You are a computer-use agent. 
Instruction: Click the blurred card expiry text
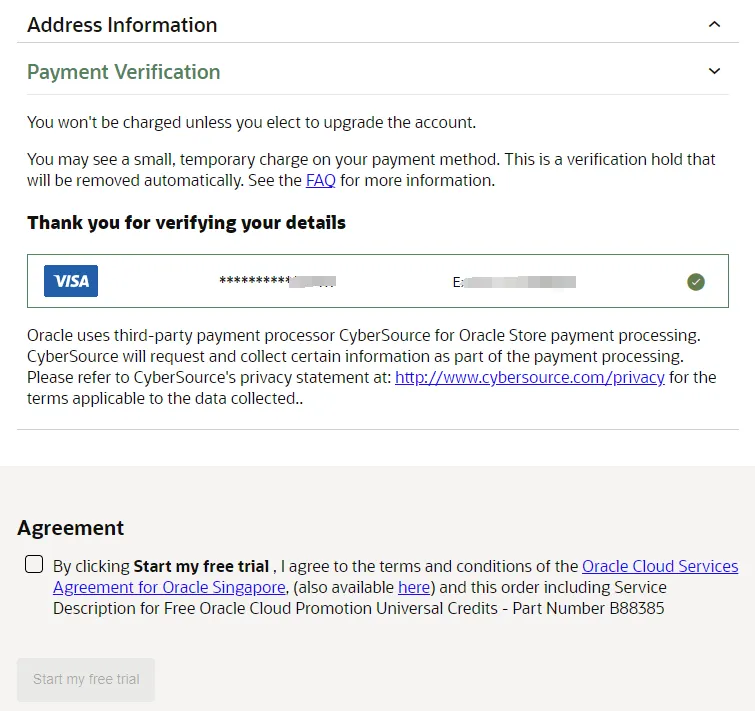[514, 282]
